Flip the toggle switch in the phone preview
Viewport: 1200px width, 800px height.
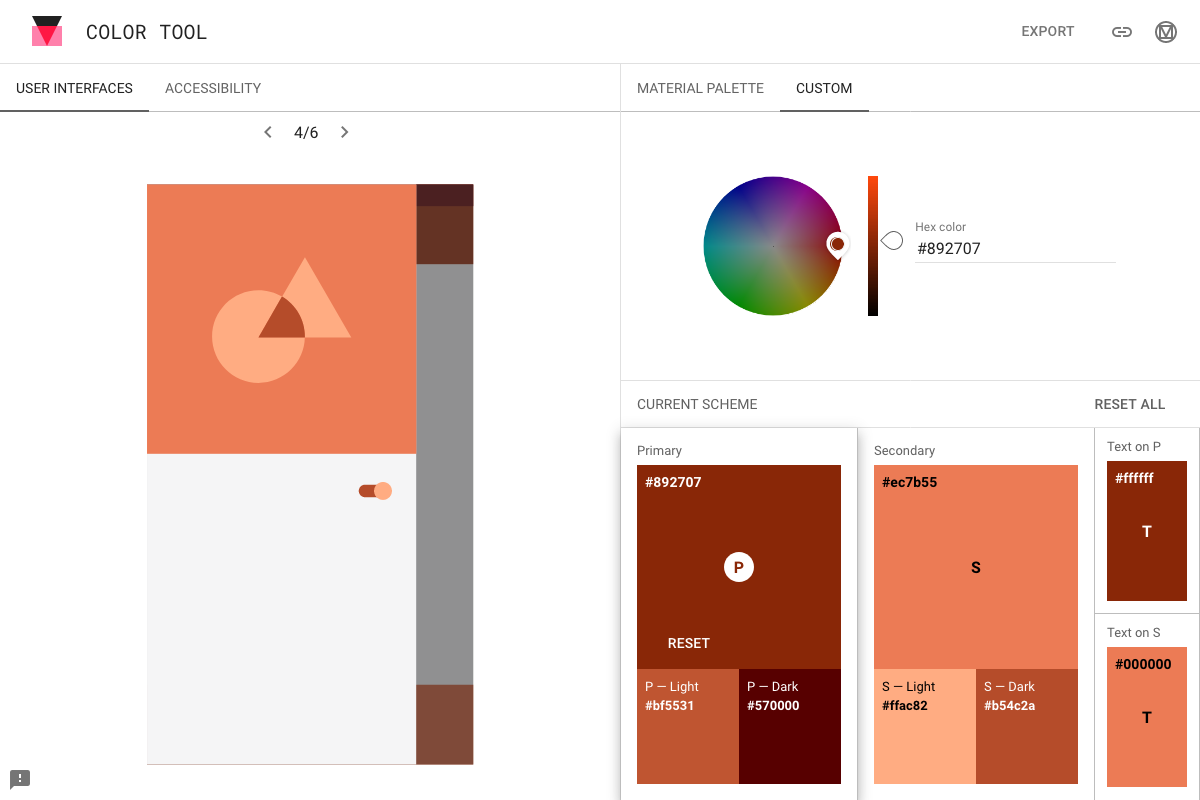374,491
